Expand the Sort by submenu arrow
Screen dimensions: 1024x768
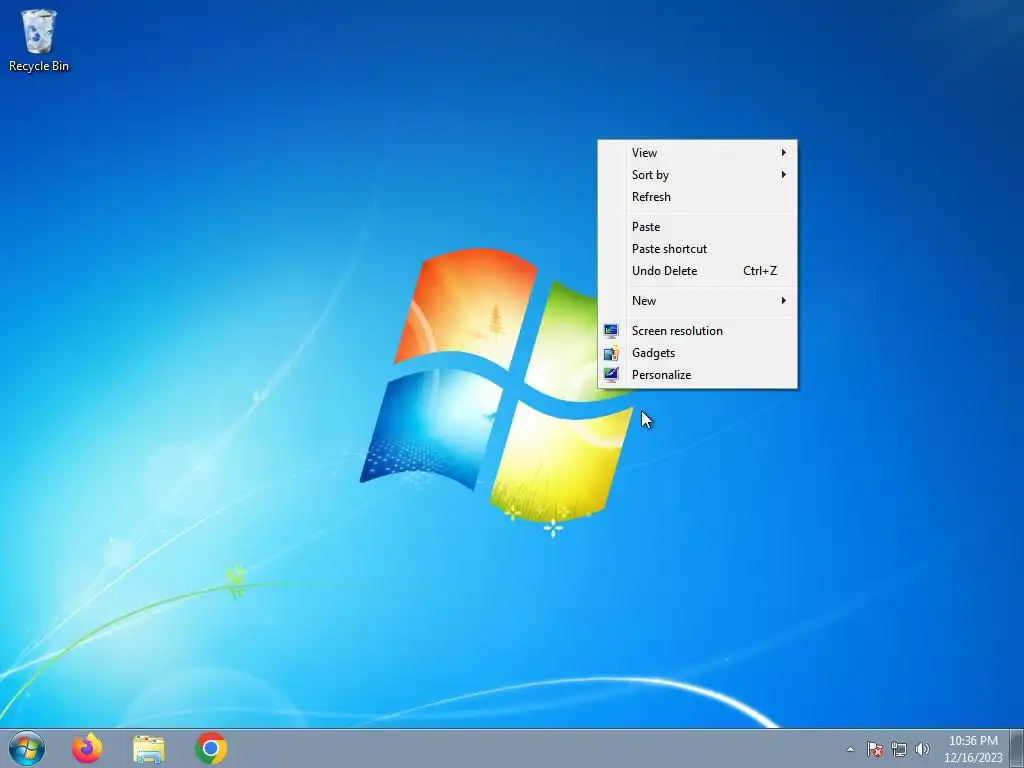coord(784,174)
